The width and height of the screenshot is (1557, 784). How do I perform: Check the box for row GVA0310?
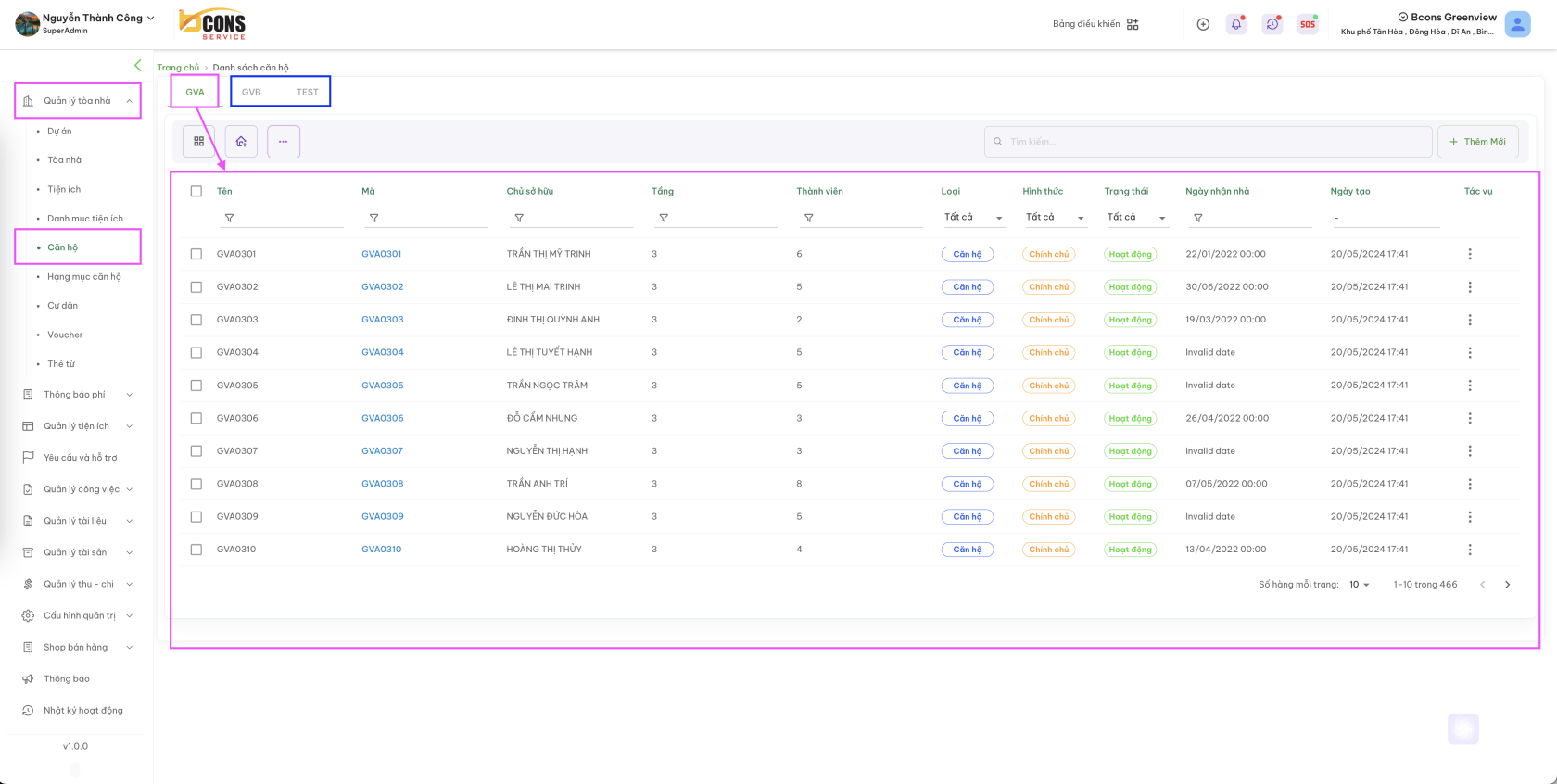[x=196, y=550]
